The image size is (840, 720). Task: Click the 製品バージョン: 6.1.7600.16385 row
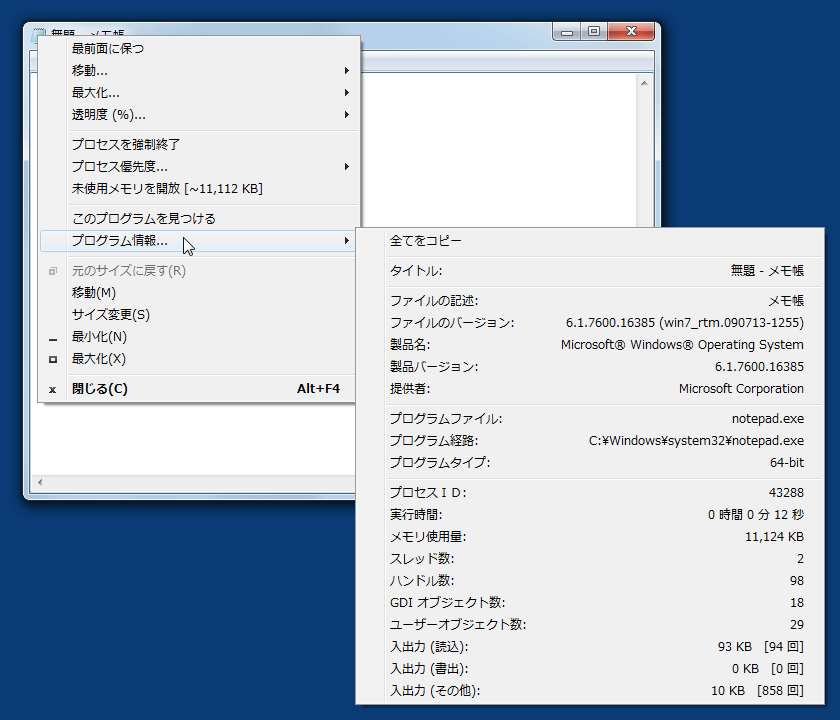point(590,367)
